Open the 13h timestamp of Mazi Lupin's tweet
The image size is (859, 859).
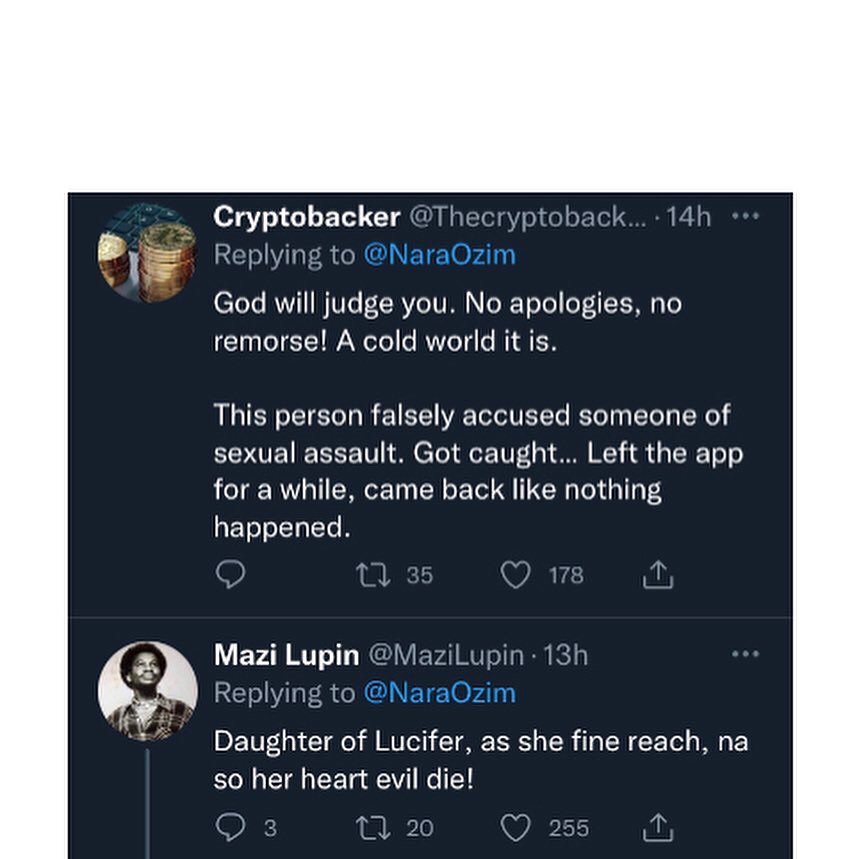(x=565, y=655)
